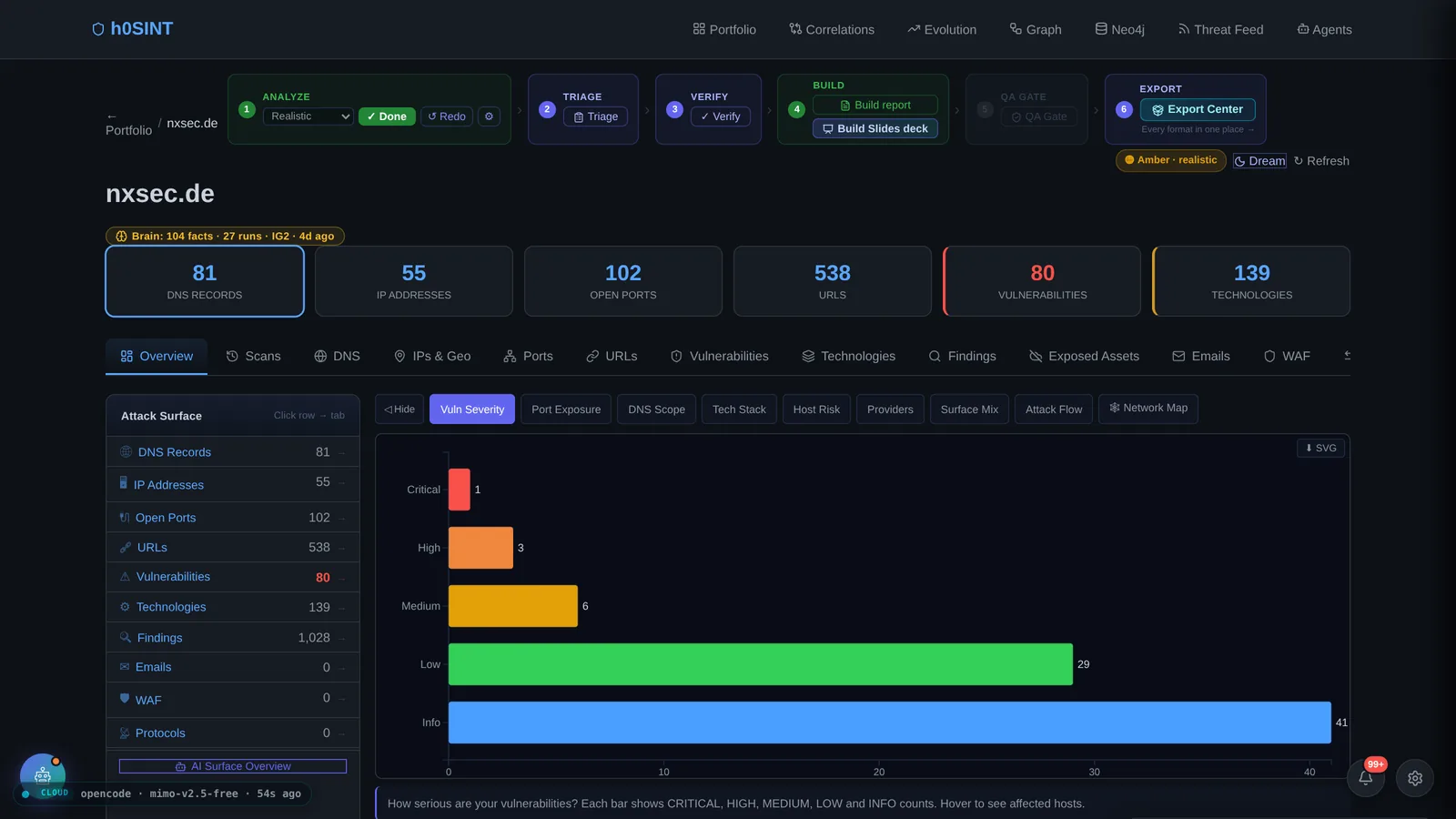This screenshot has height=819, width=1456.
Task: Click the Protocols icon in Attack Surface
Action: (x=125, y=733)
